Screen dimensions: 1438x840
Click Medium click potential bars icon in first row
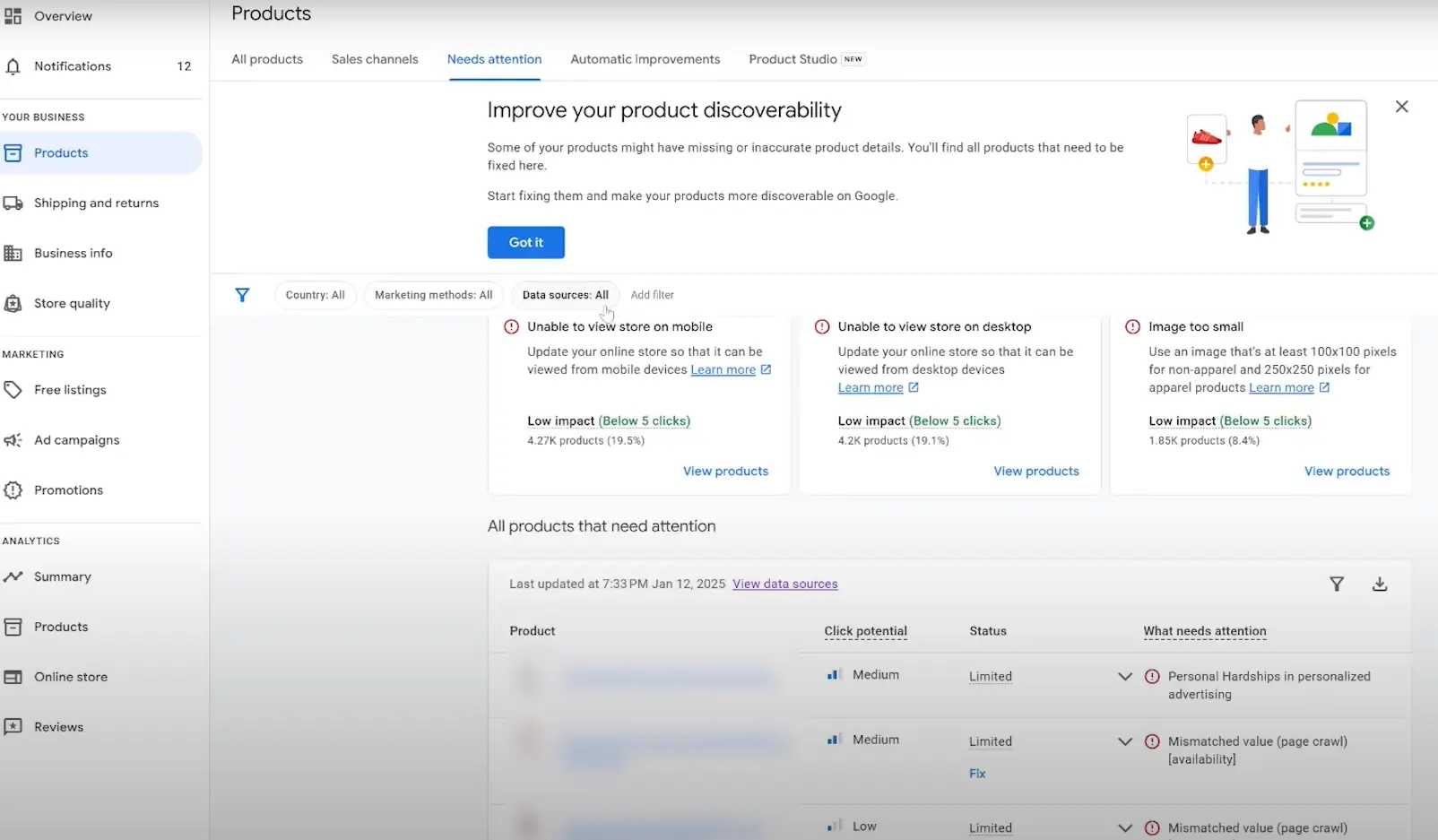[834, 675]
